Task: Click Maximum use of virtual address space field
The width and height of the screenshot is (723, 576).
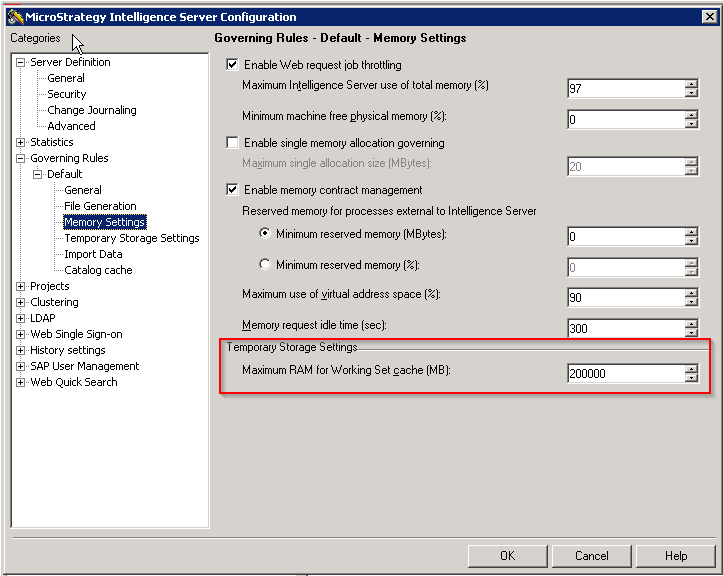Action: coord(624,297)
